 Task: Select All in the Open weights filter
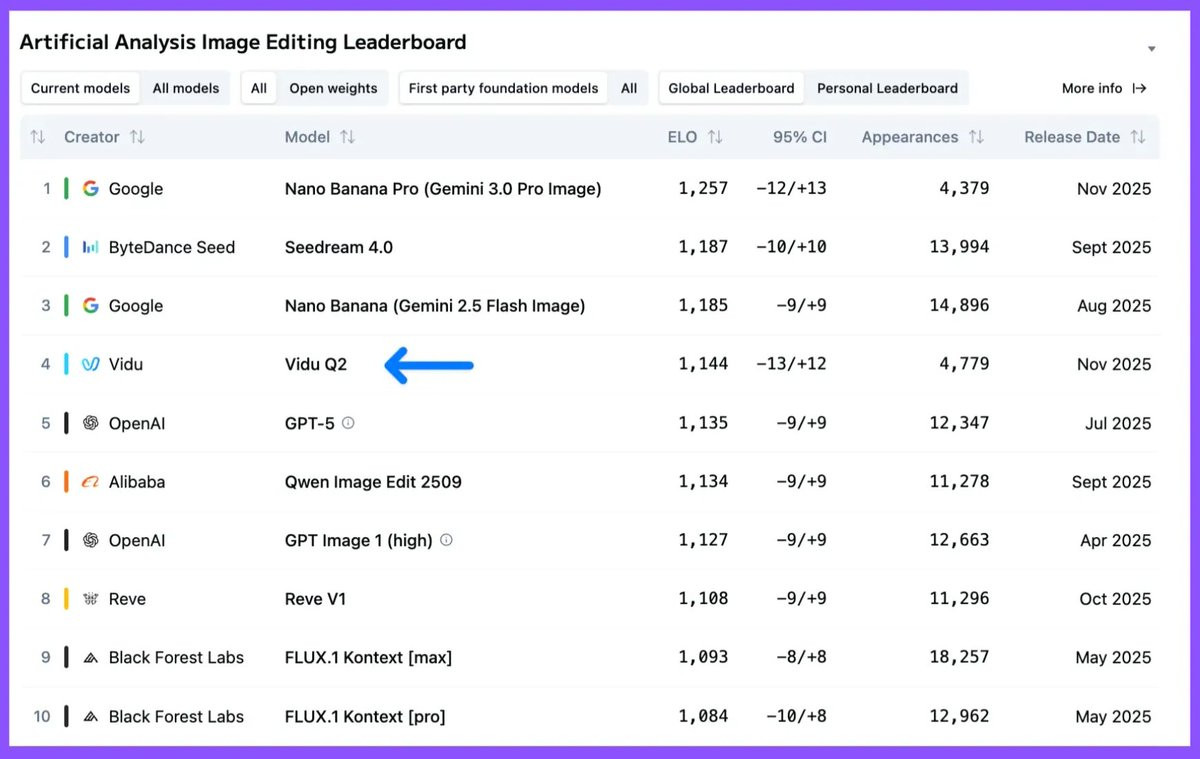coord(259,88)
